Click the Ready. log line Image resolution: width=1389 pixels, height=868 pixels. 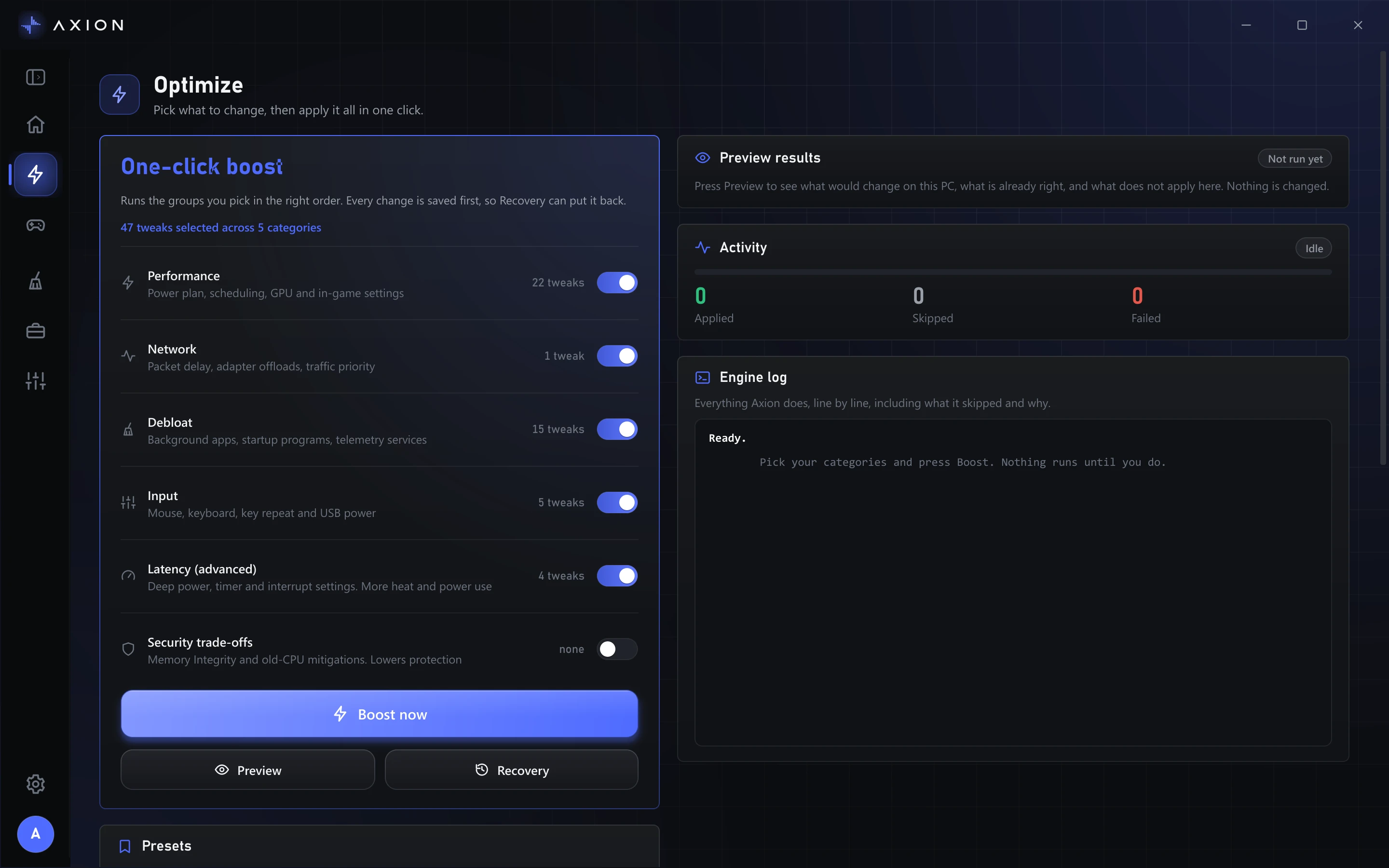(727, 438)
